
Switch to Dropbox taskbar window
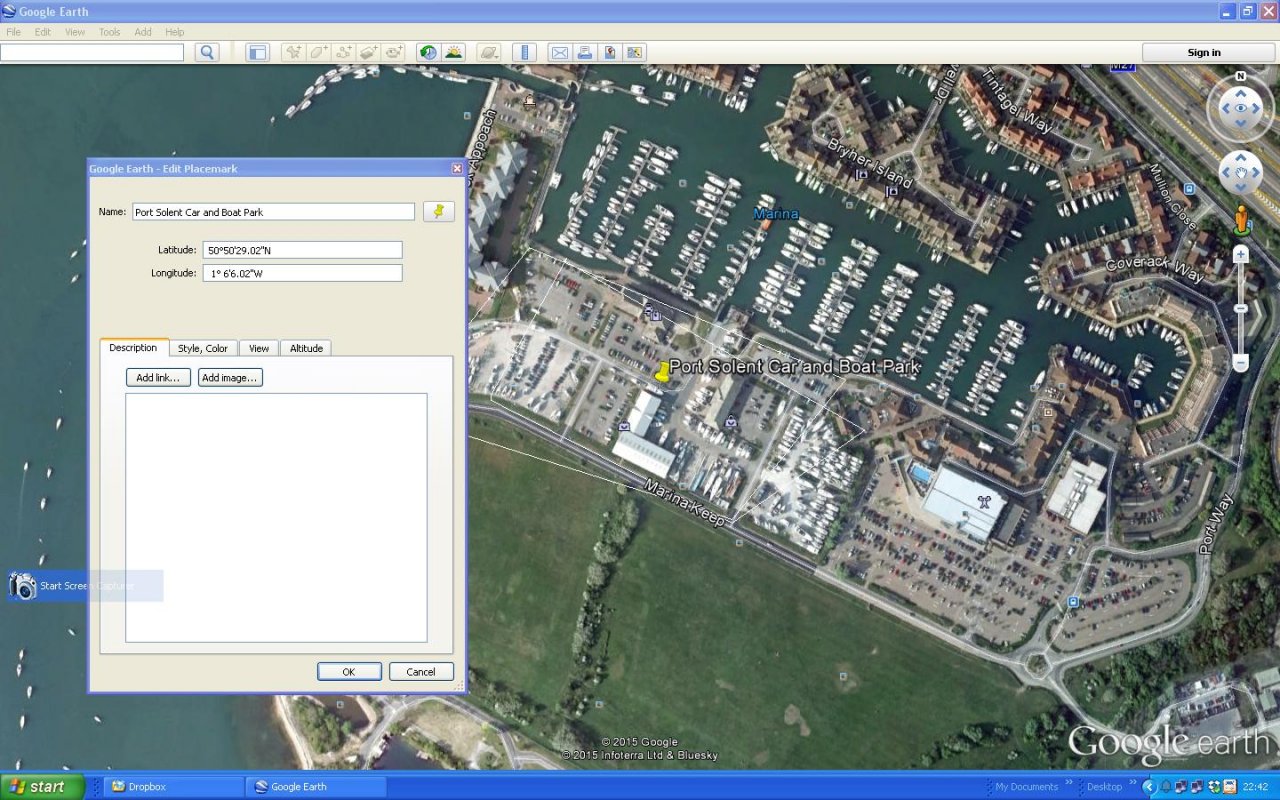[x=174, y=787]
